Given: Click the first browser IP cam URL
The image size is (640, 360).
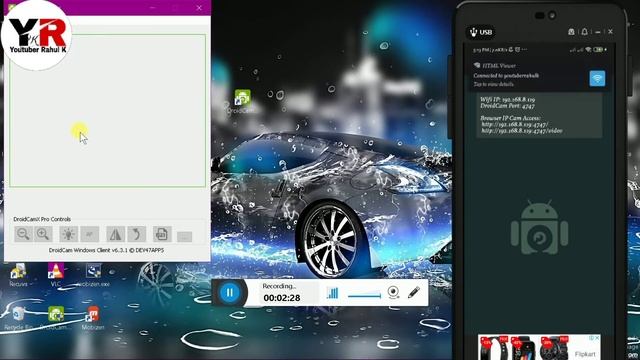Looking at the screenshot, I should tap(514, 124).
